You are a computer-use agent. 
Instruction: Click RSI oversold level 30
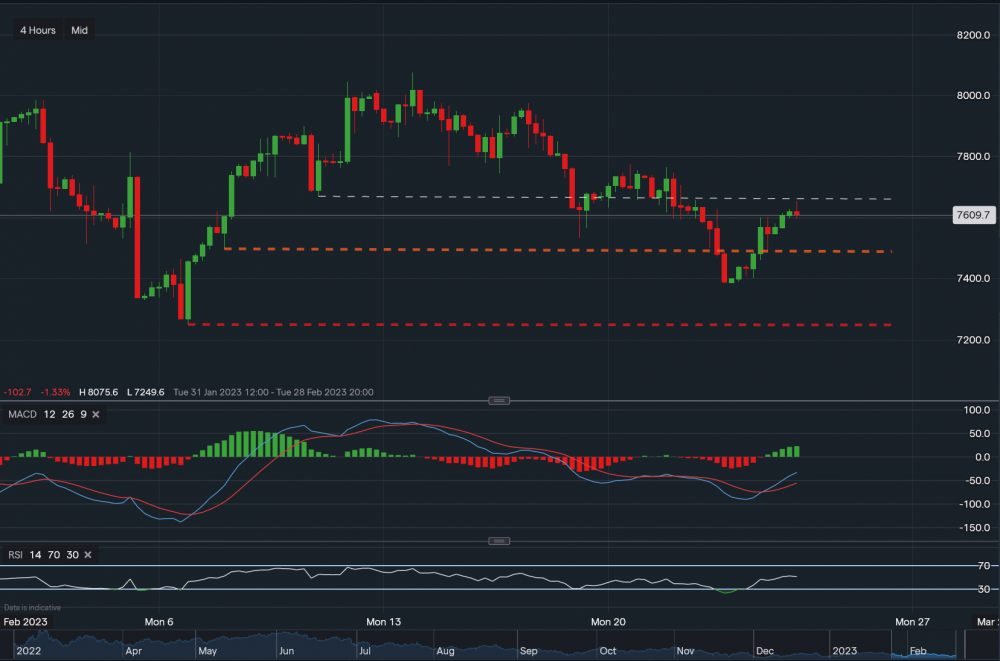[71, 554]
